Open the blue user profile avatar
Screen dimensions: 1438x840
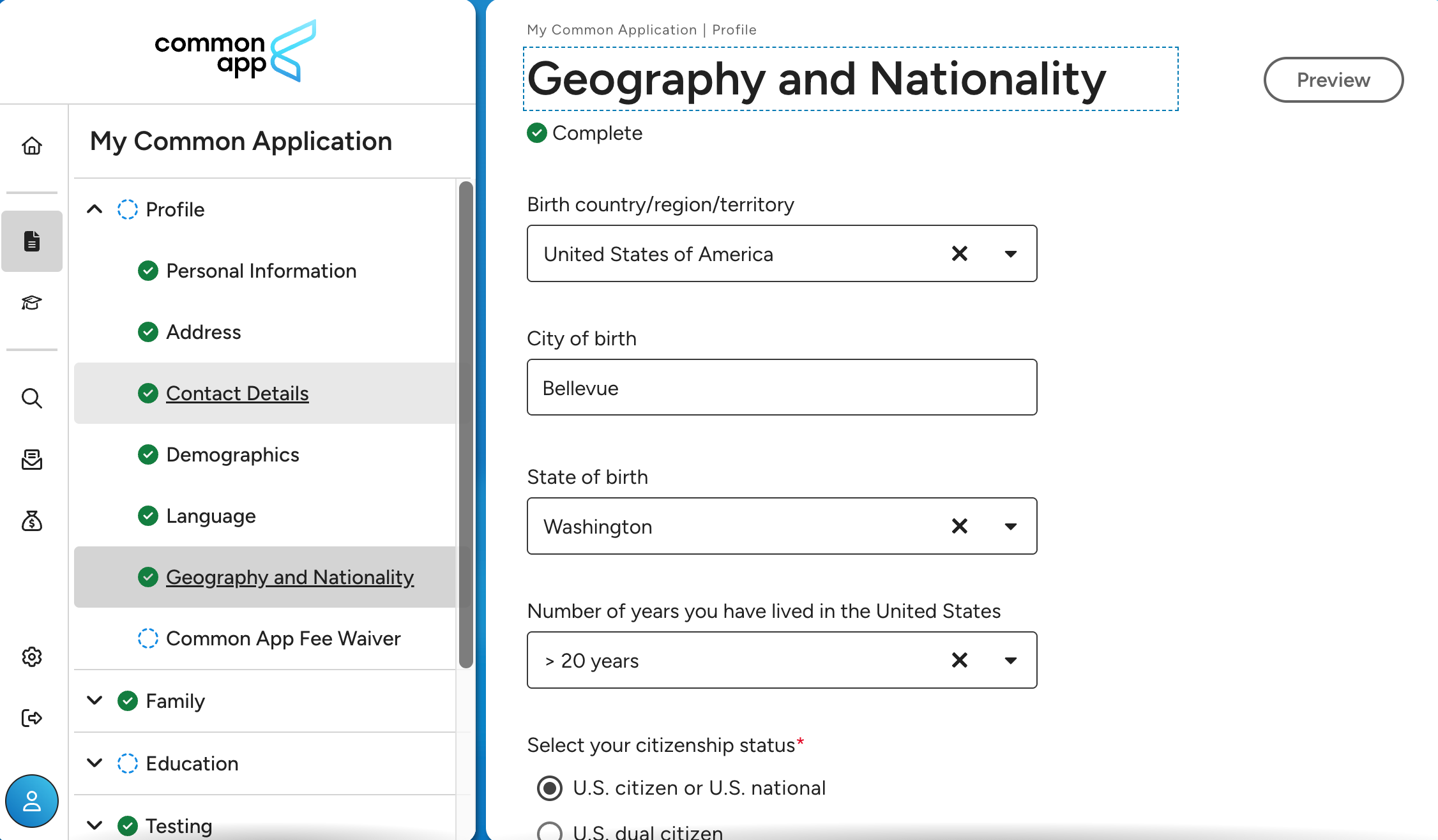[32, 801]
